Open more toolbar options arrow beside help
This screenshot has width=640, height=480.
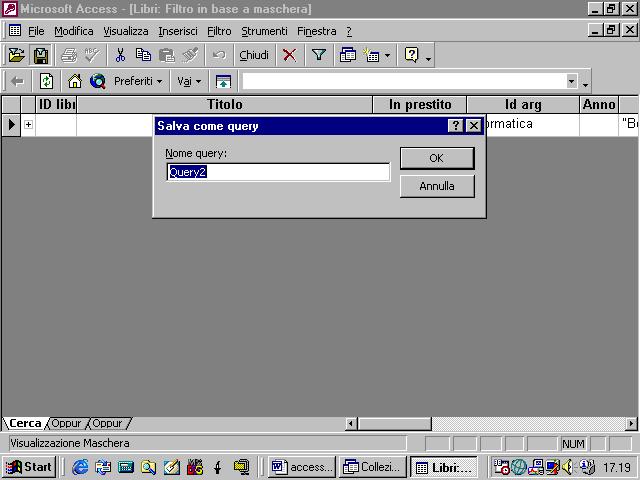(428, 59)
